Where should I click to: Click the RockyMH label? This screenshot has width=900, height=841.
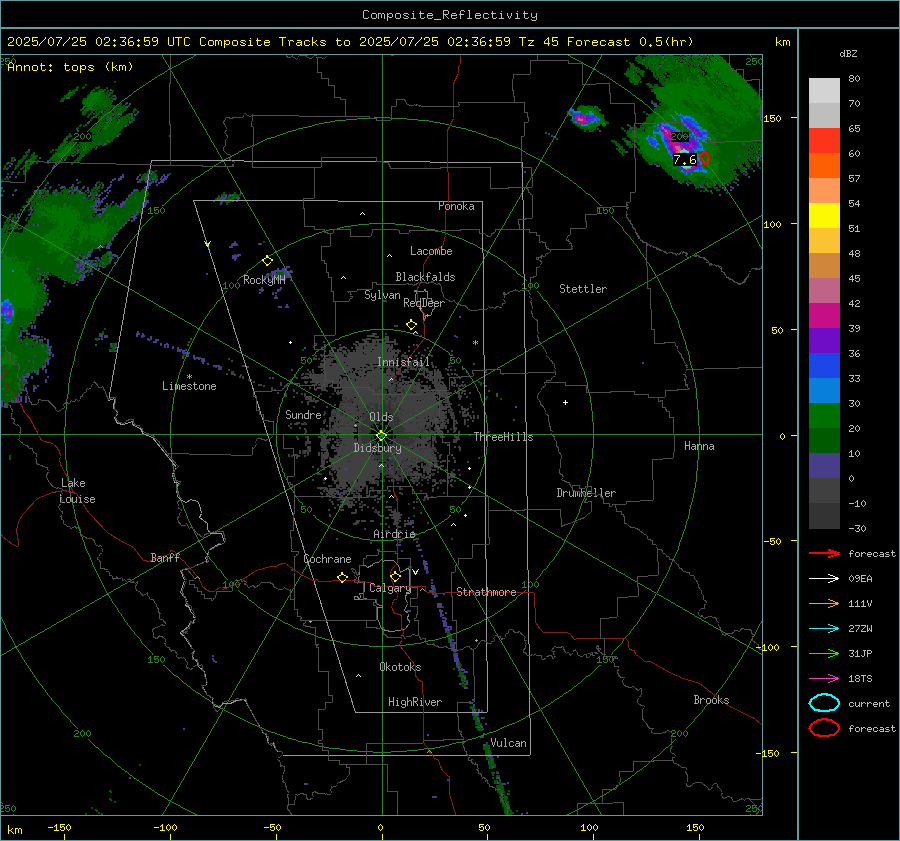coord(264,280)
